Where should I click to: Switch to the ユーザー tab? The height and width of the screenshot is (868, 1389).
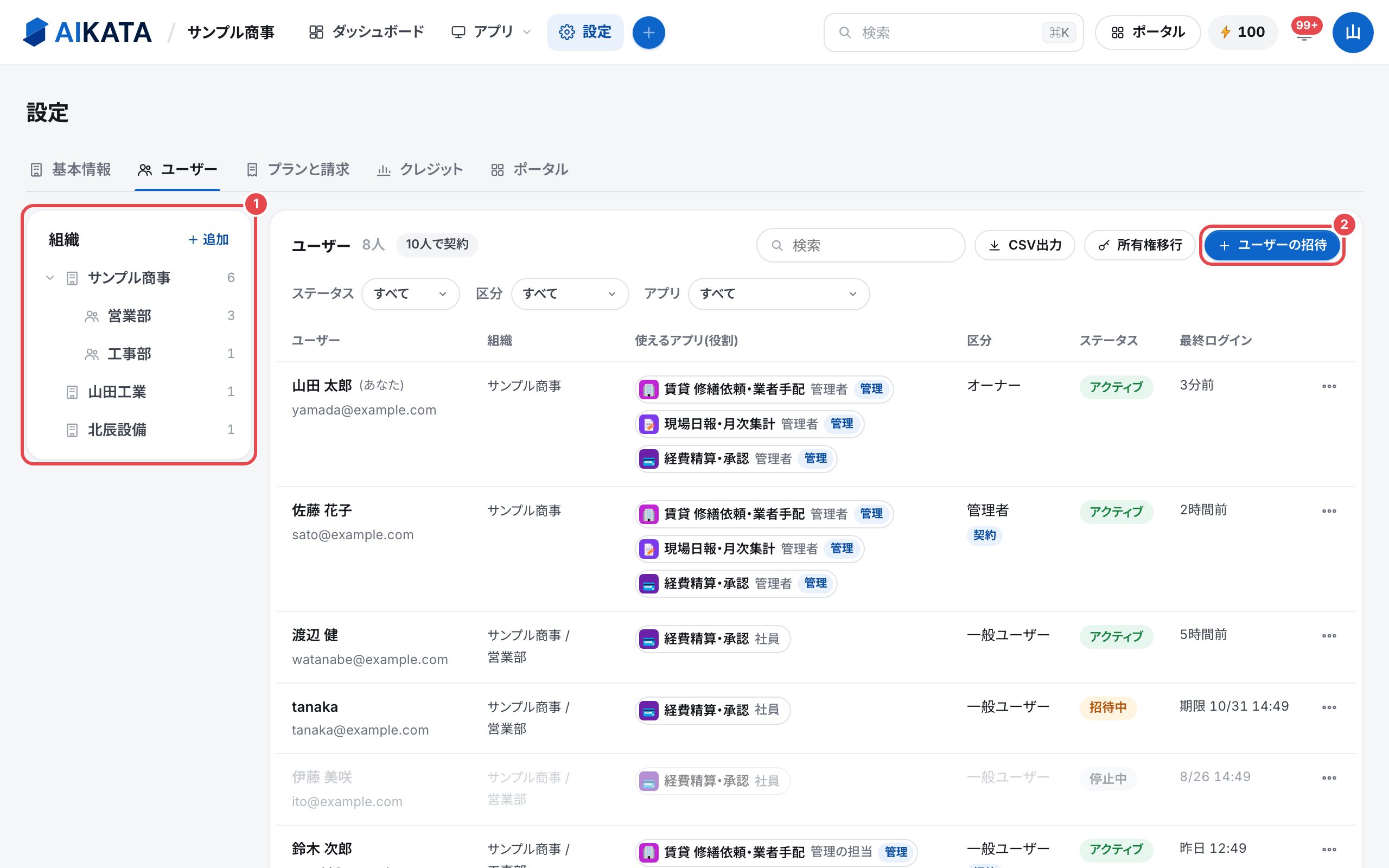177,169
